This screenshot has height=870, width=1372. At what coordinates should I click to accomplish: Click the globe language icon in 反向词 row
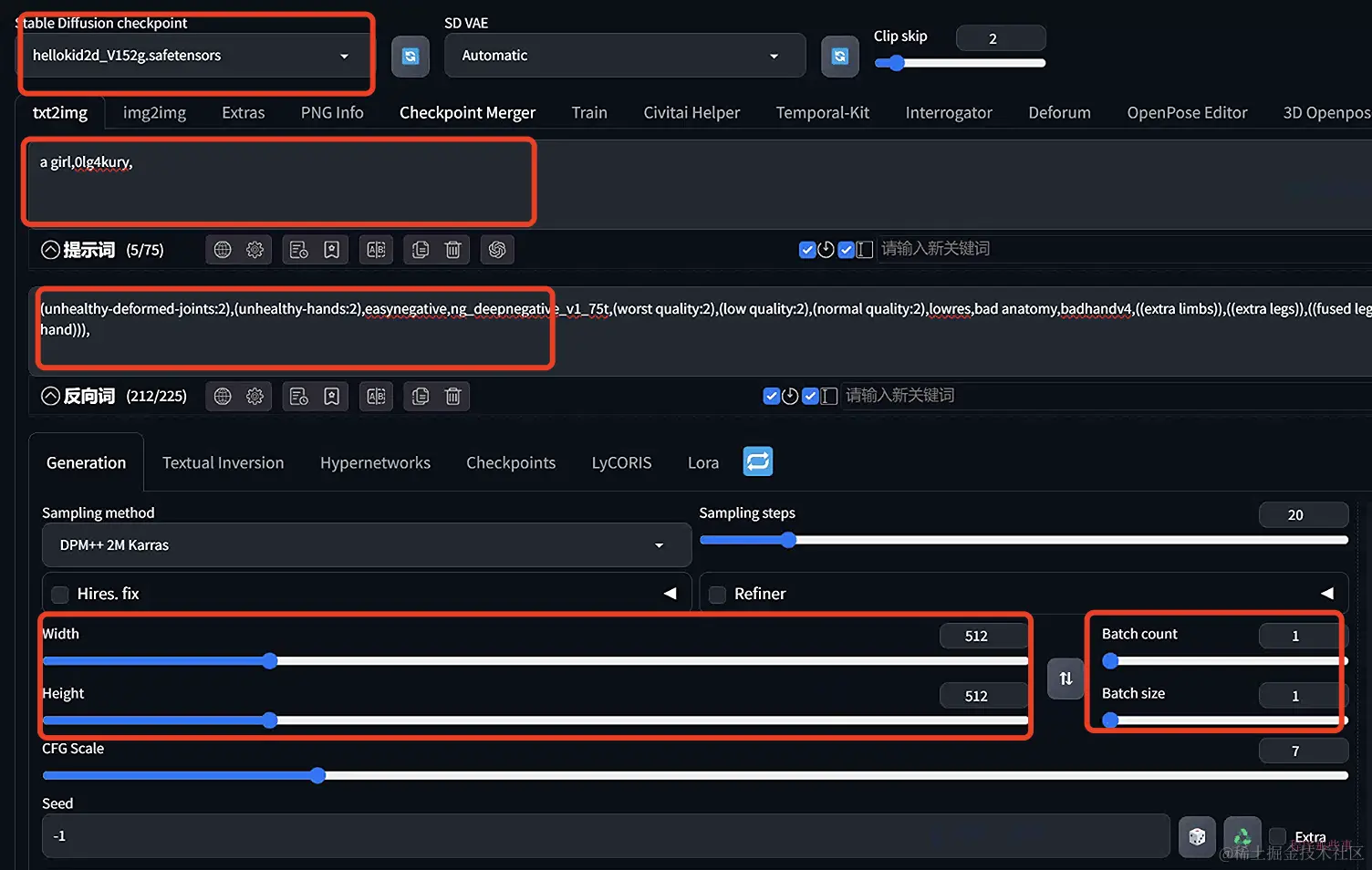tap(223, 396)
